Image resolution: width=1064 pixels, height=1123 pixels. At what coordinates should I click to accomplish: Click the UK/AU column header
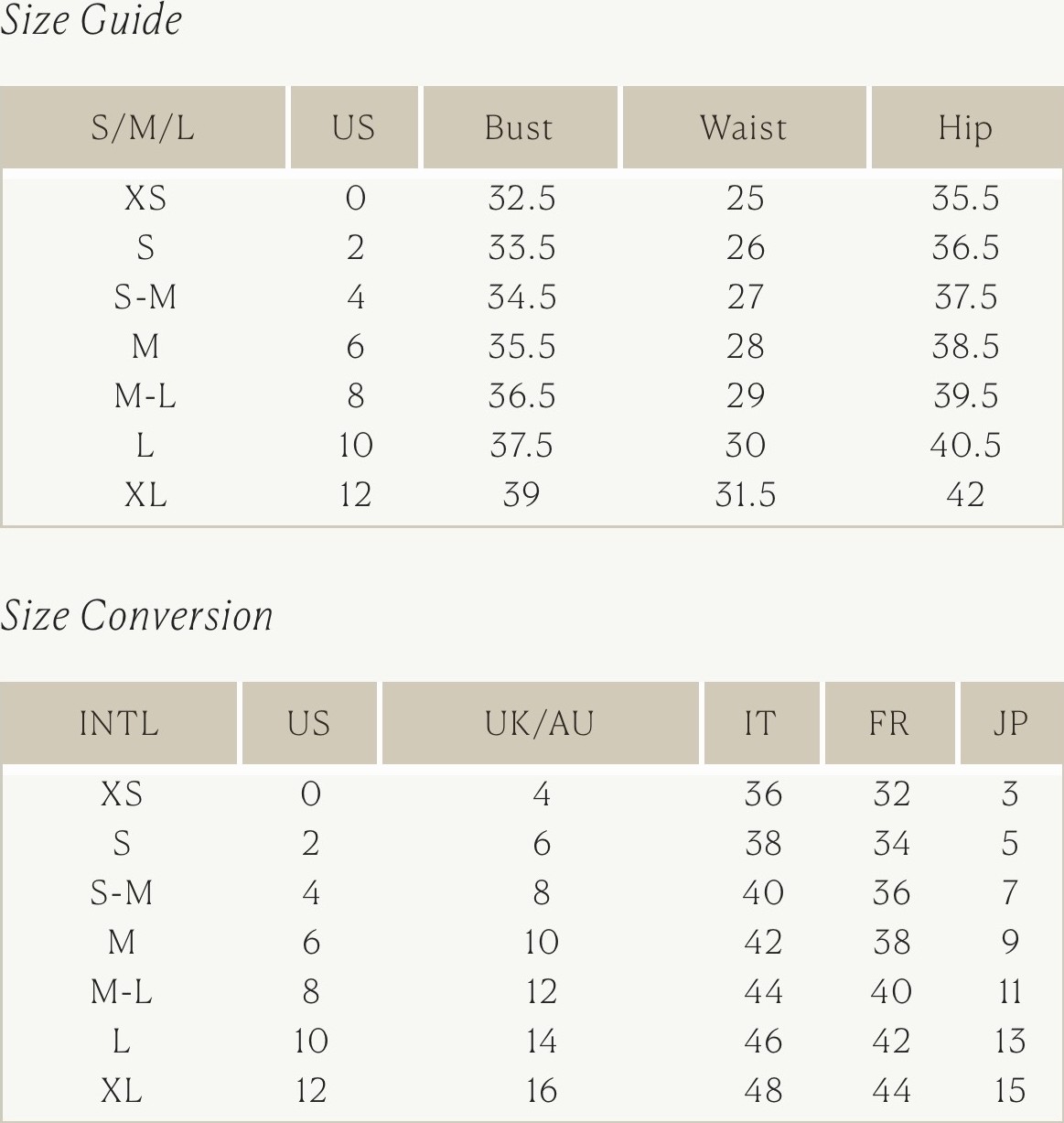click(x=540, y=723)
